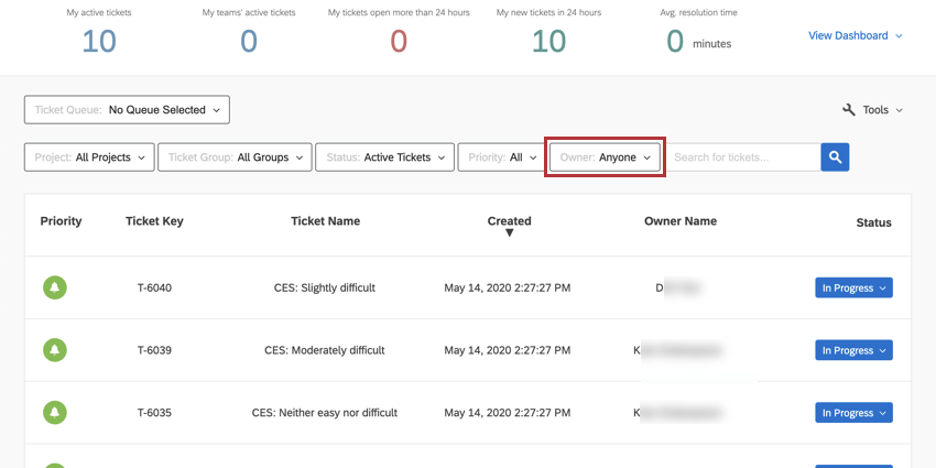936x468 pixels.
Task: Change the In Progress status for T-6035
Action: (x=854, y=412)
